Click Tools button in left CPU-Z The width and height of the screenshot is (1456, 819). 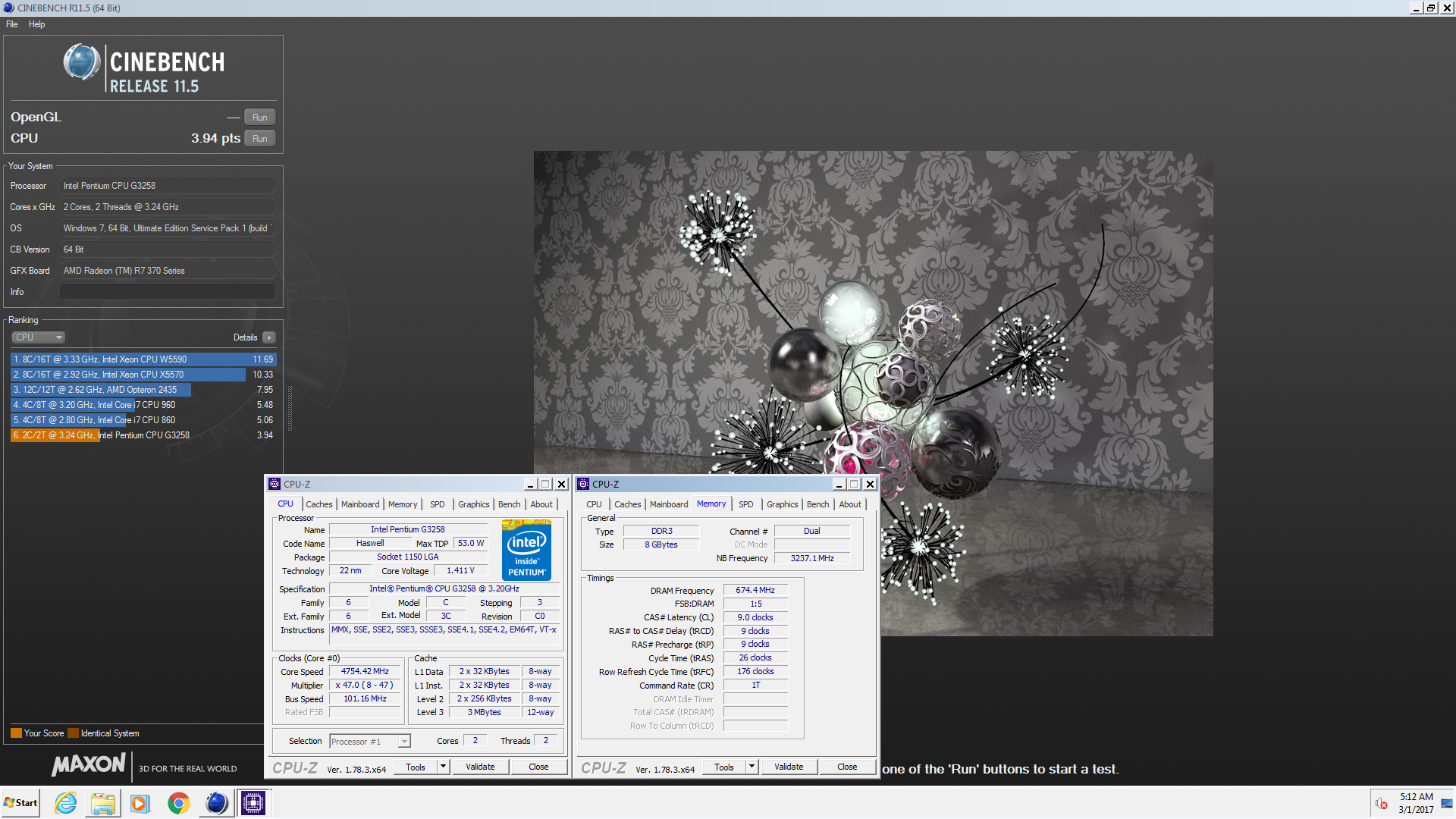click(x=416, y=767)
